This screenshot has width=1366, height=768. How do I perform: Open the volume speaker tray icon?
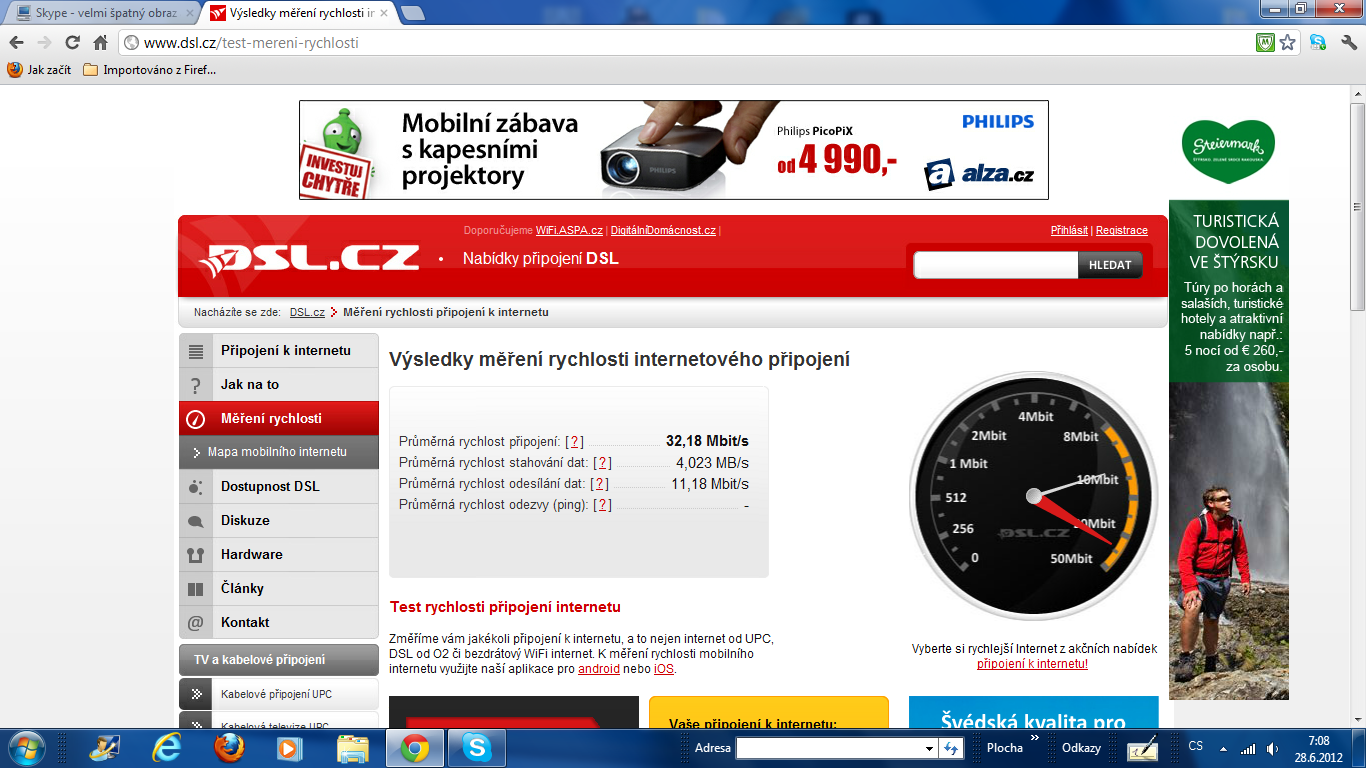[1272, 748]
